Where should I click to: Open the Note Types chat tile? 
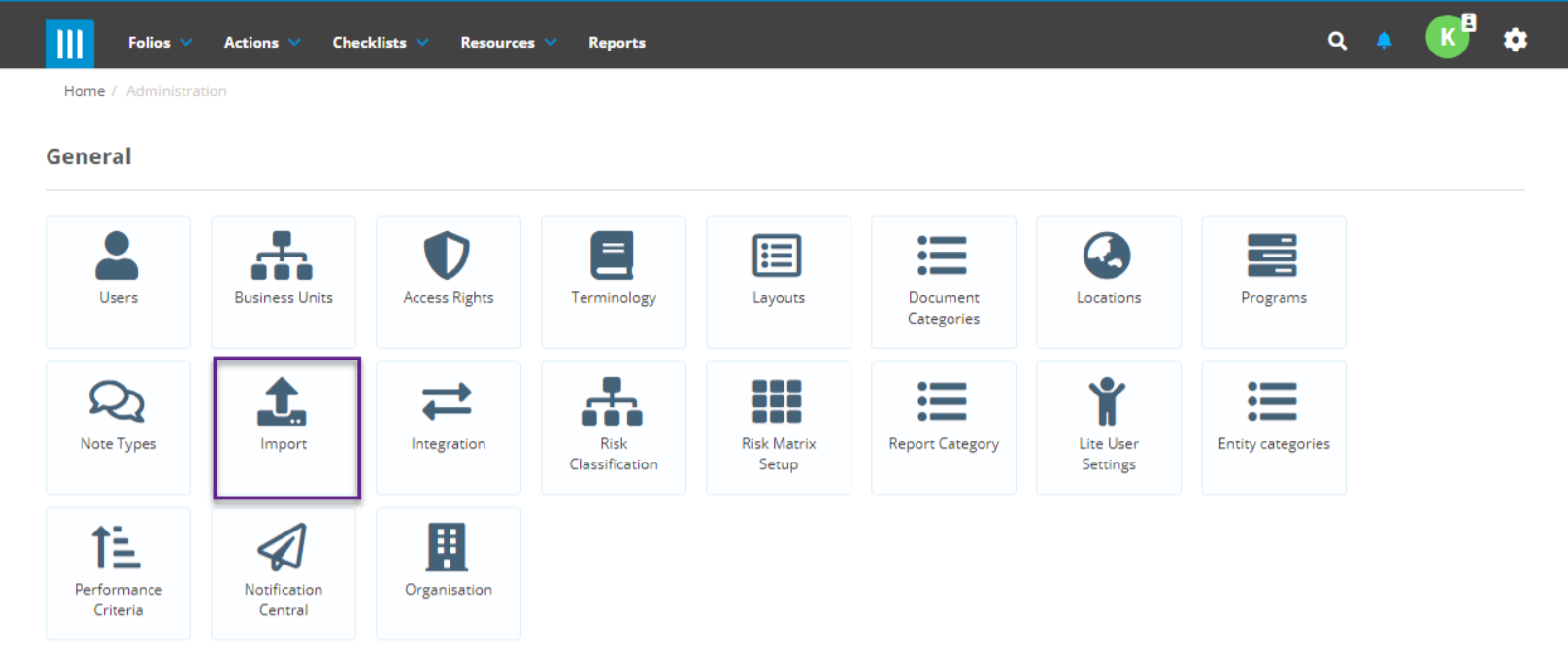(118, 428)
